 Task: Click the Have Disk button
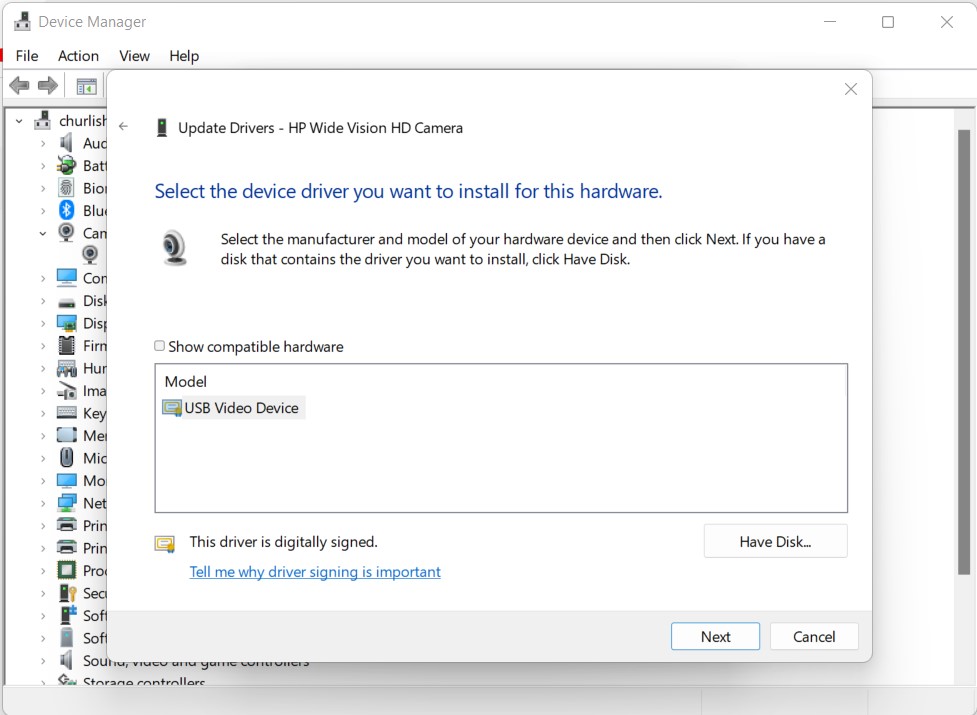pyautogui.click(x=775, y=541)
